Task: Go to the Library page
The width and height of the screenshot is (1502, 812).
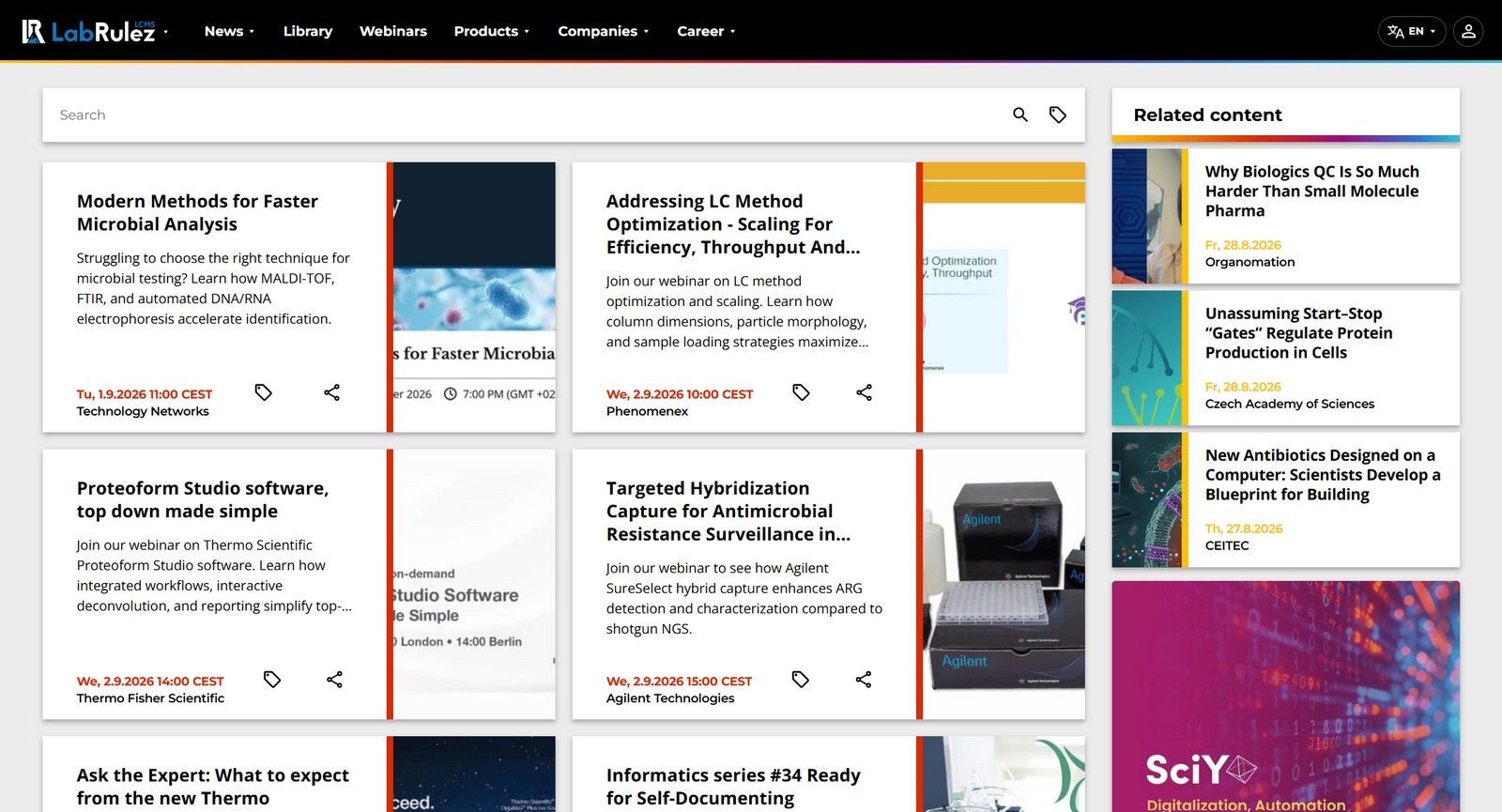Action: click(x=308, y=31)
